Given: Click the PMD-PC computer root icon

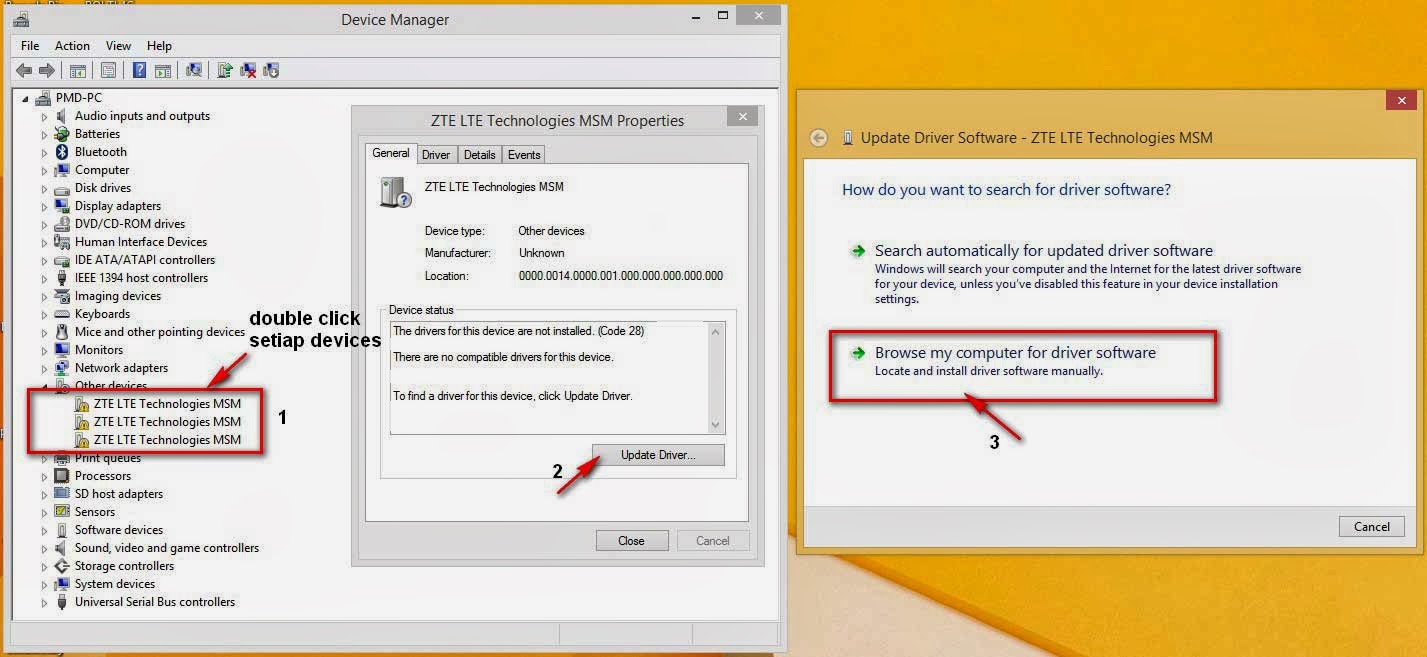Looking at the screenshot, I should point(43,98).
